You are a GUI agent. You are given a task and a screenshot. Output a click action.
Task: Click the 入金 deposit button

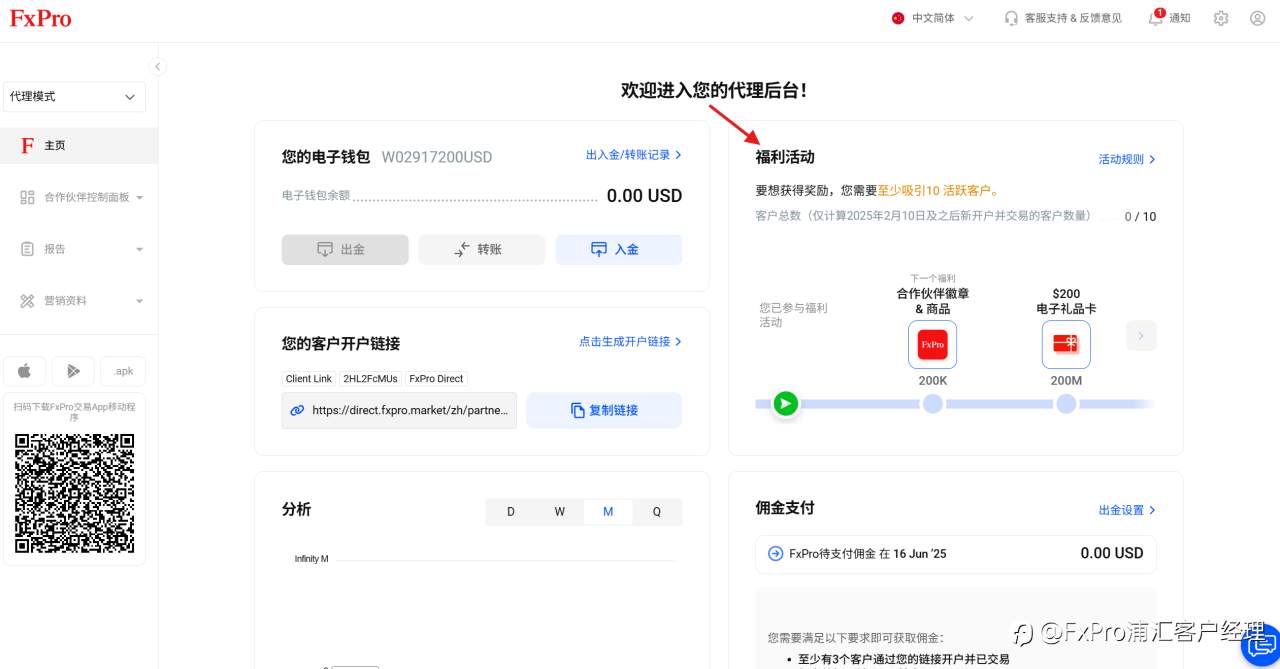pos(619,250)
